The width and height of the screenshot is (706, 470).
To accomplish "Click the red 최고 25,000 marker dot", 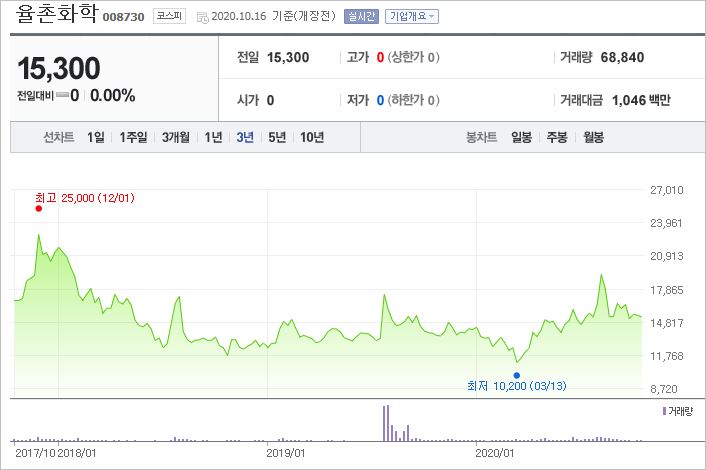I will [x=39, y=208].
